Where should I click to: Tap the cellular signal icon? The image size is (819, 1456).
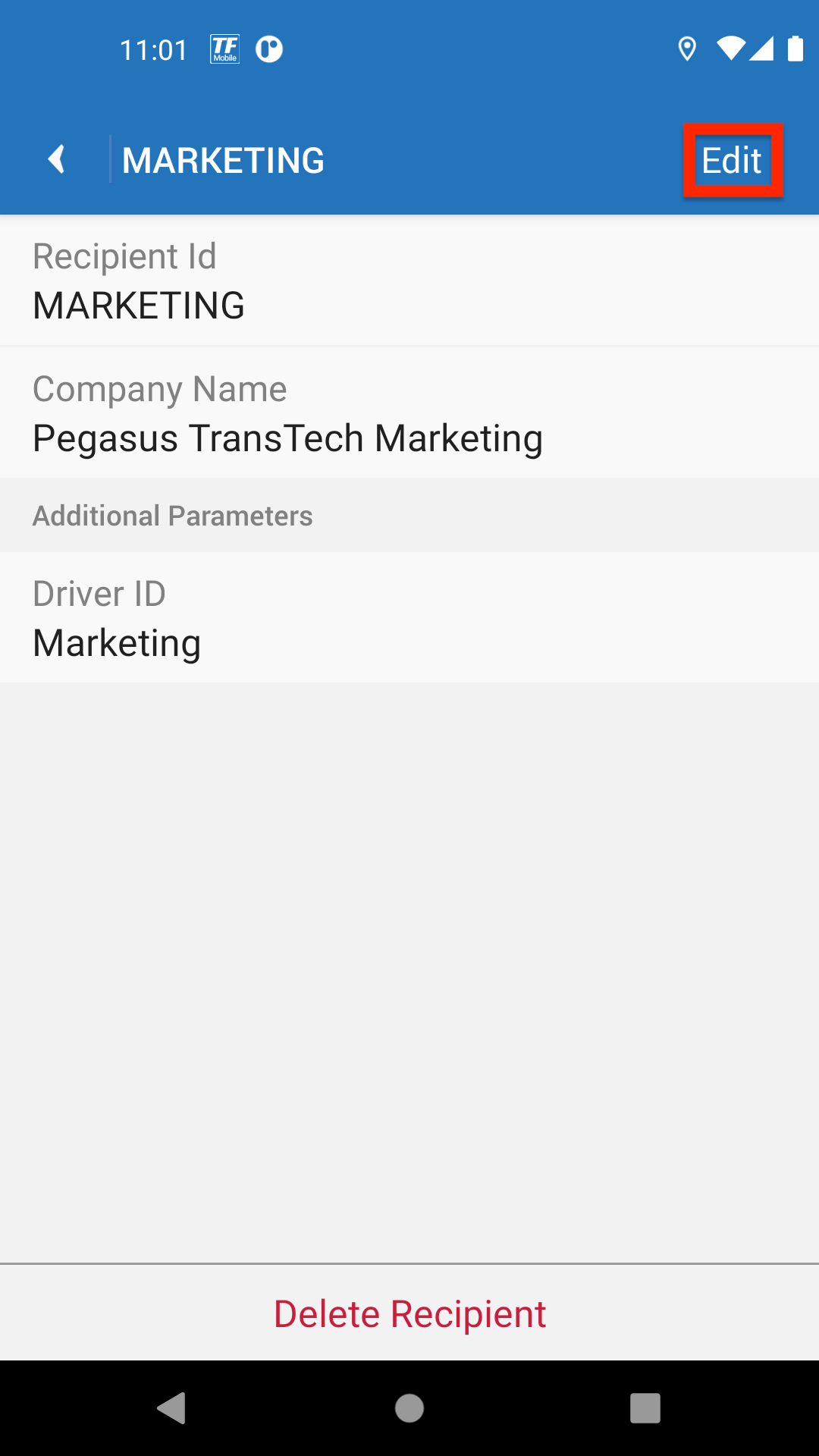click(x=761, y=49)
